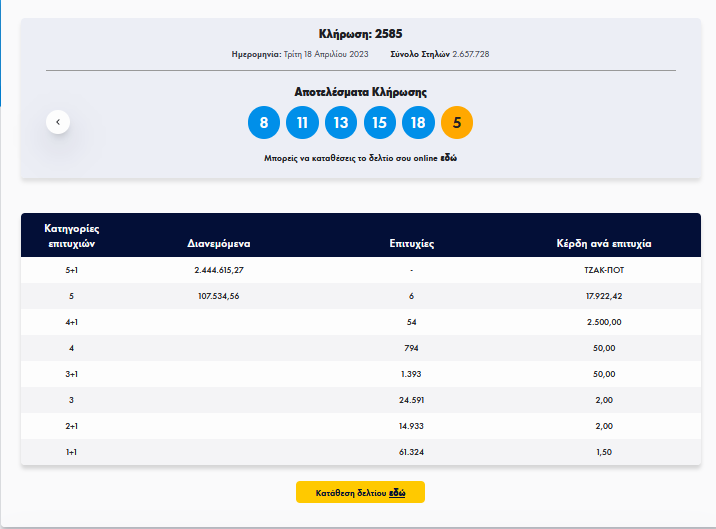Select the orange Joker ball 5
The height and width of the screenshot is (529, 716).
[457, 122]
